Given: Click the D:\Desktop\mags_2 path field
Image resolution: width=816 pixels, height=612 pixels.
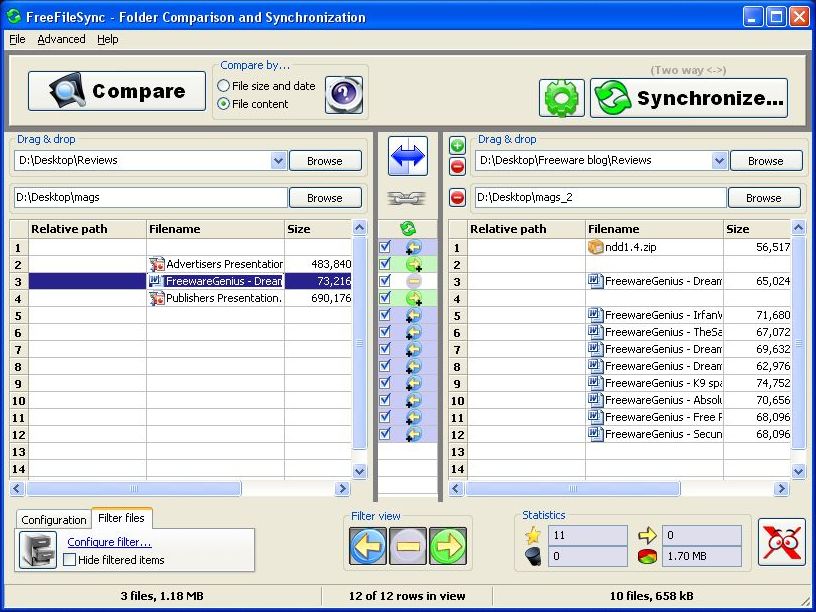Looking at the screenshot, I should 601,198.
